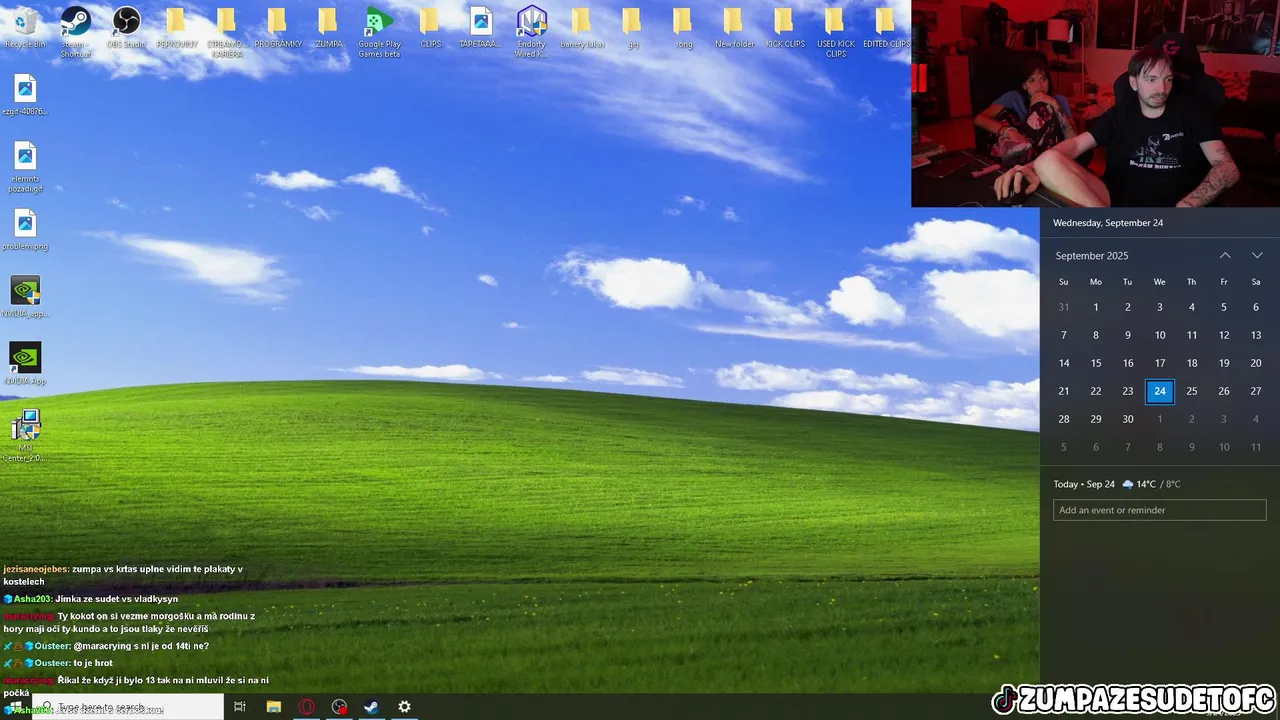
Task: Switch to Opera browser in taskbar
Action: [x=307, y=707]
